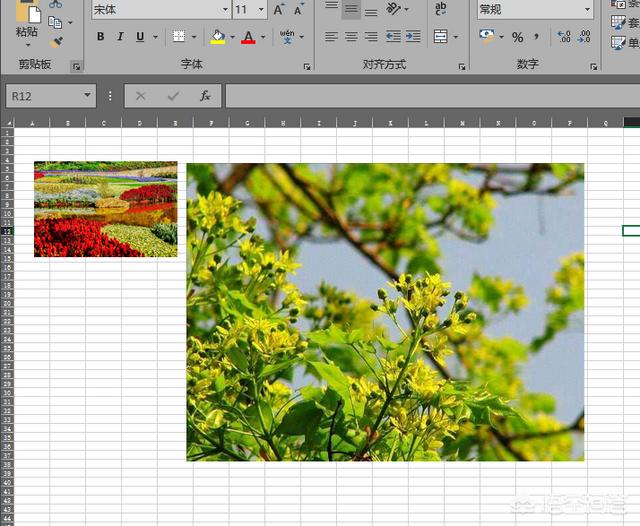Click the red font color button

(x=247, y=37)
